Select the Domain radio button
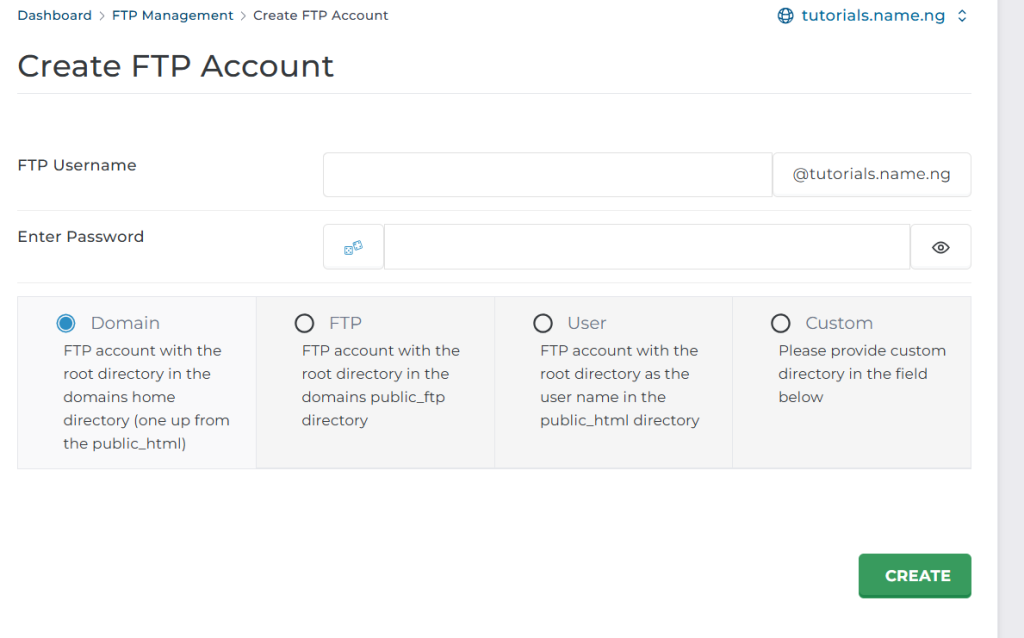This screenshot has height=638, width=1024. (66, 323)
